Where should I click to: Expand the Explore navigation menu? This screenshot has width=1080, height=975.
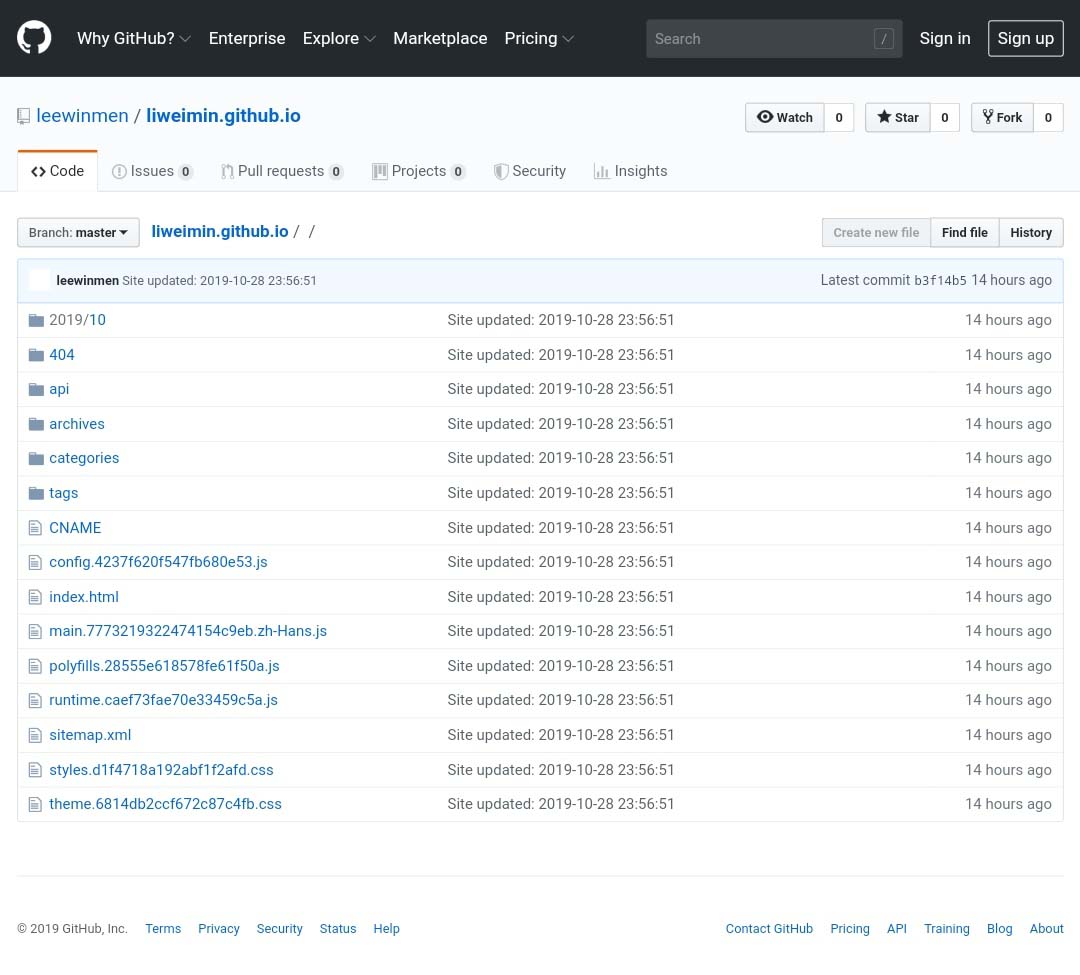point(339,38)
